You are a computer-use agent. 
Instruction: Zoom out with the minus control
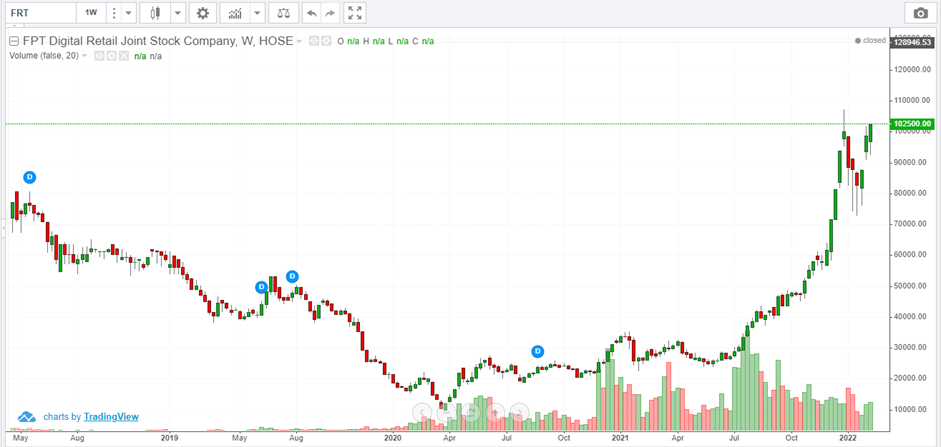(447, 412)
